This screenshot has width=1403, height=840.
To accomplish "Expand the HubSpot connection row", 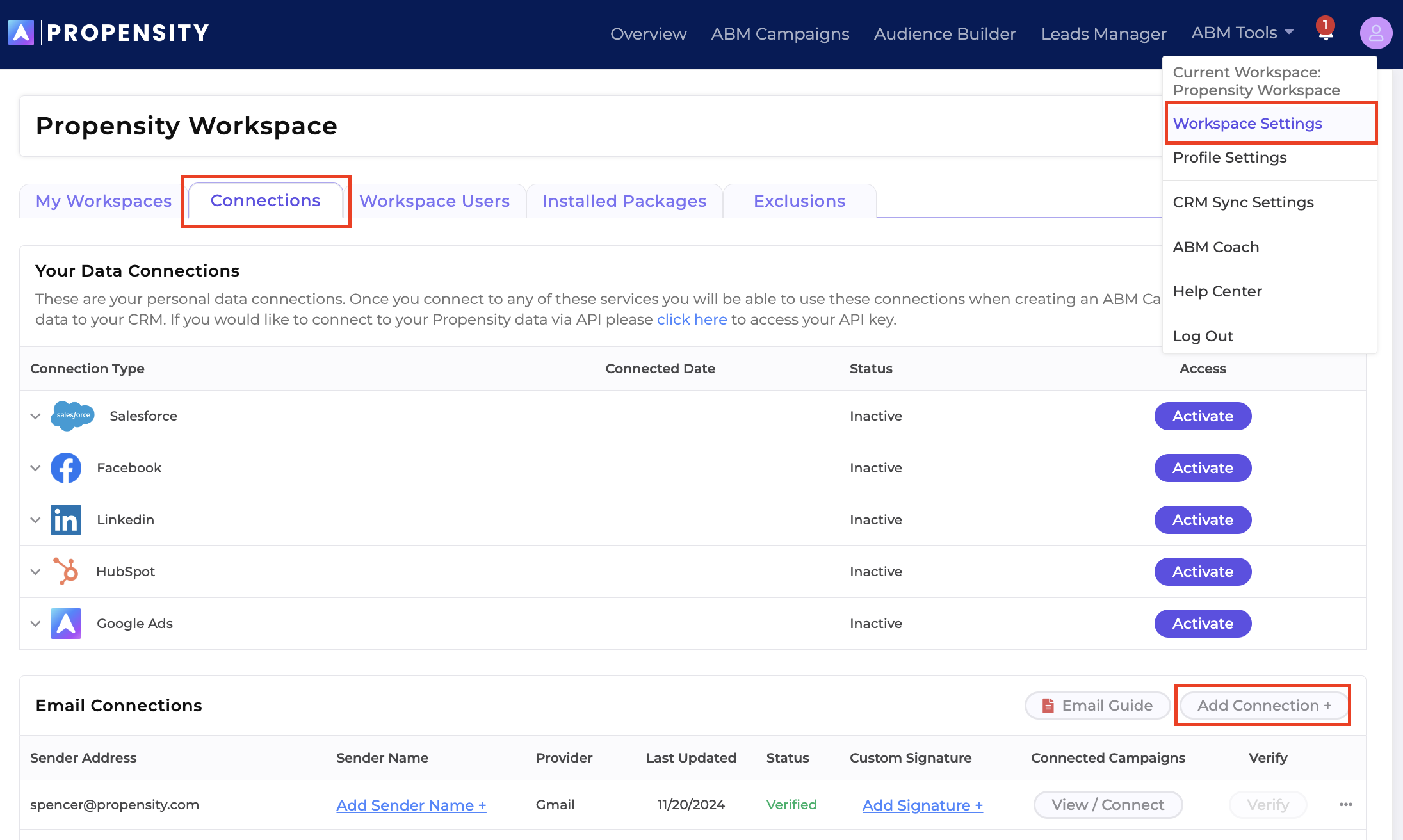I will (36, 572).
